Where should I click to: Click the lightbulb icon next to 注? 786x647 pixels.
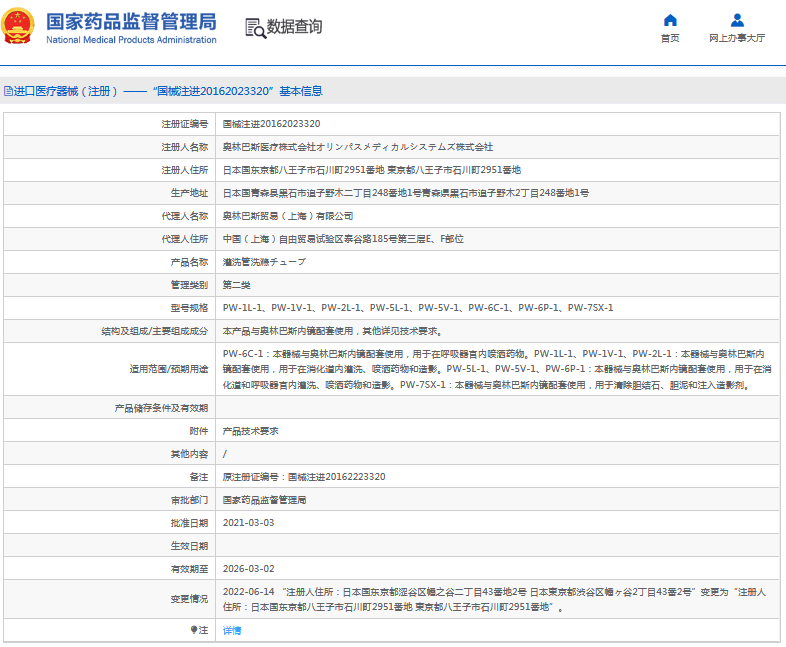pos(194,630)
